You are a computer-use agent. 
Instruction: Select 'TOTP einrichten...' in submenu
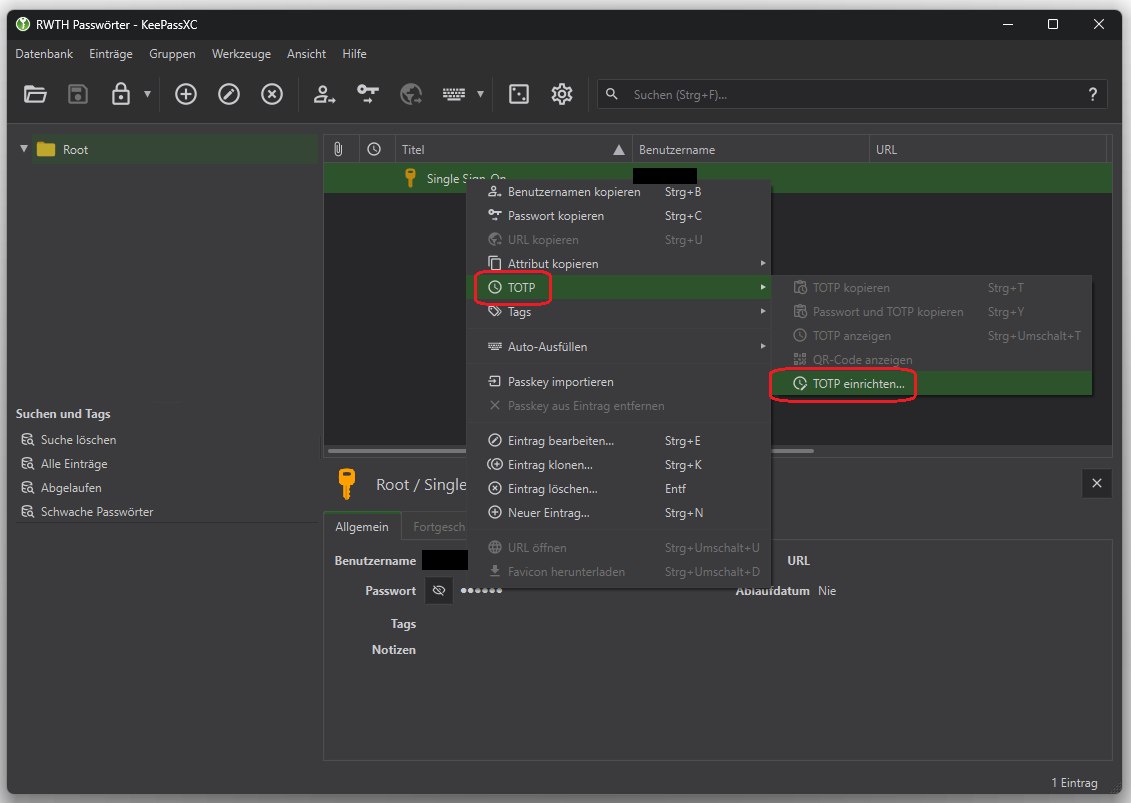pyautogui.click(x=858, y=384)
